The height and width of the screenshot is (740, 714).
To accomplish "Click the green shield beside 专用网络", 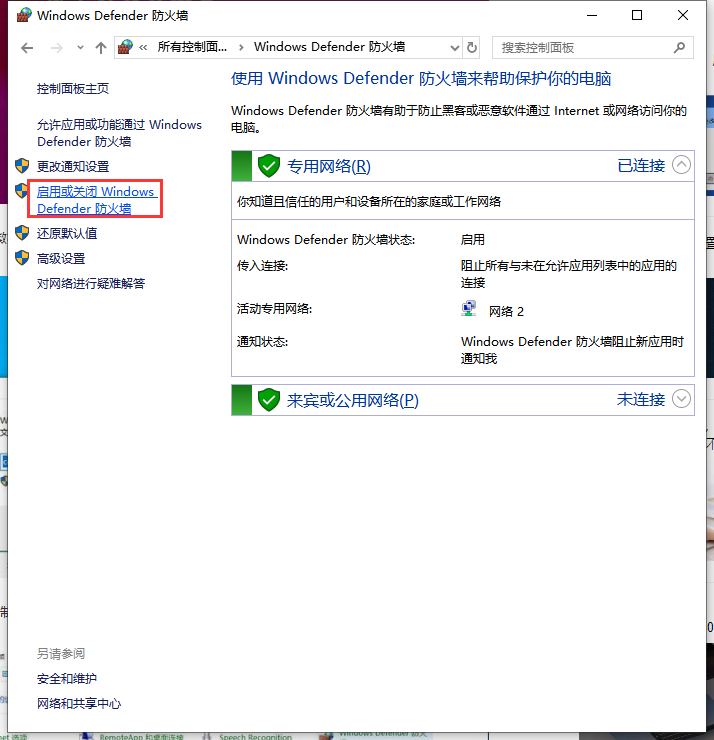I will click(268, 166).
